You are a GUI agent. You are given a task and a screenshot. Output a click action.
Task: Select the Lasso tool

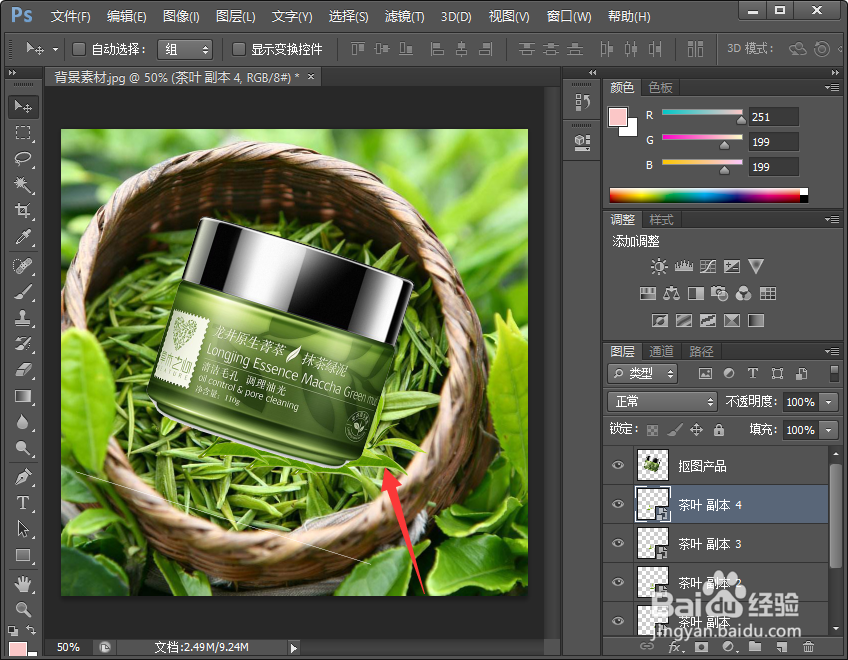click(x=23, y=159)
